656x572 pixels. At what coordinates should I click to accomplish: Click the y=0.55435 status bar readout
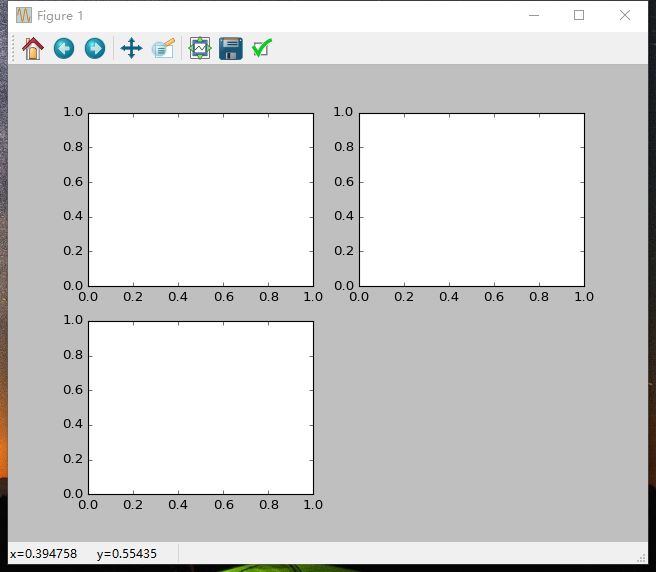(x=127, y=554)
